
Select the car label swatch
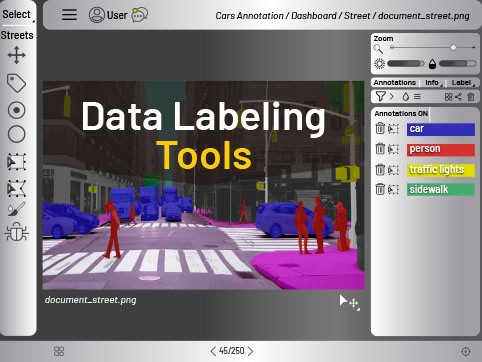click(441, 129)
